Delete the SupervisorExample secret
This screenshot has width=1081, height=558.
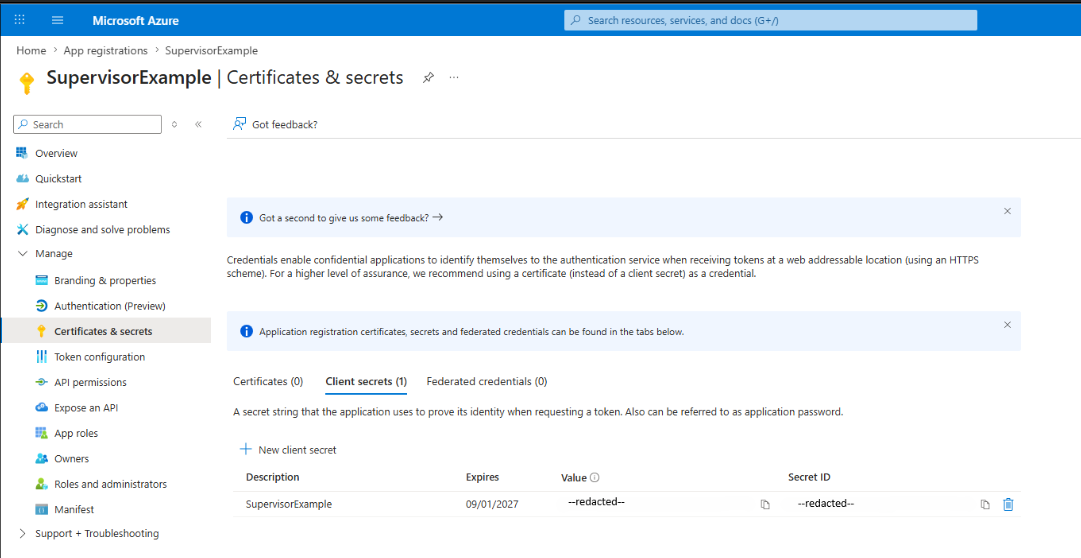tap(1008, 504)
